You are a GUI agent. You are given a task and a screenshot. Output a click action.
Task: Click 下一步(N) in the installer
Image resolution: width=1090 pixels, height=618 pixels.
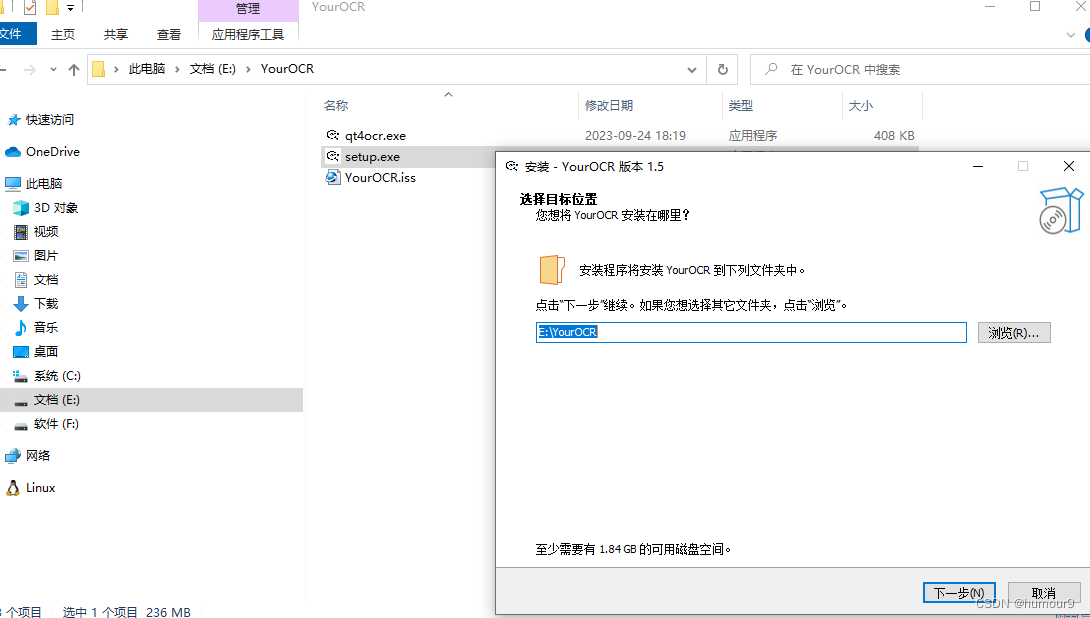coord(958,592)
